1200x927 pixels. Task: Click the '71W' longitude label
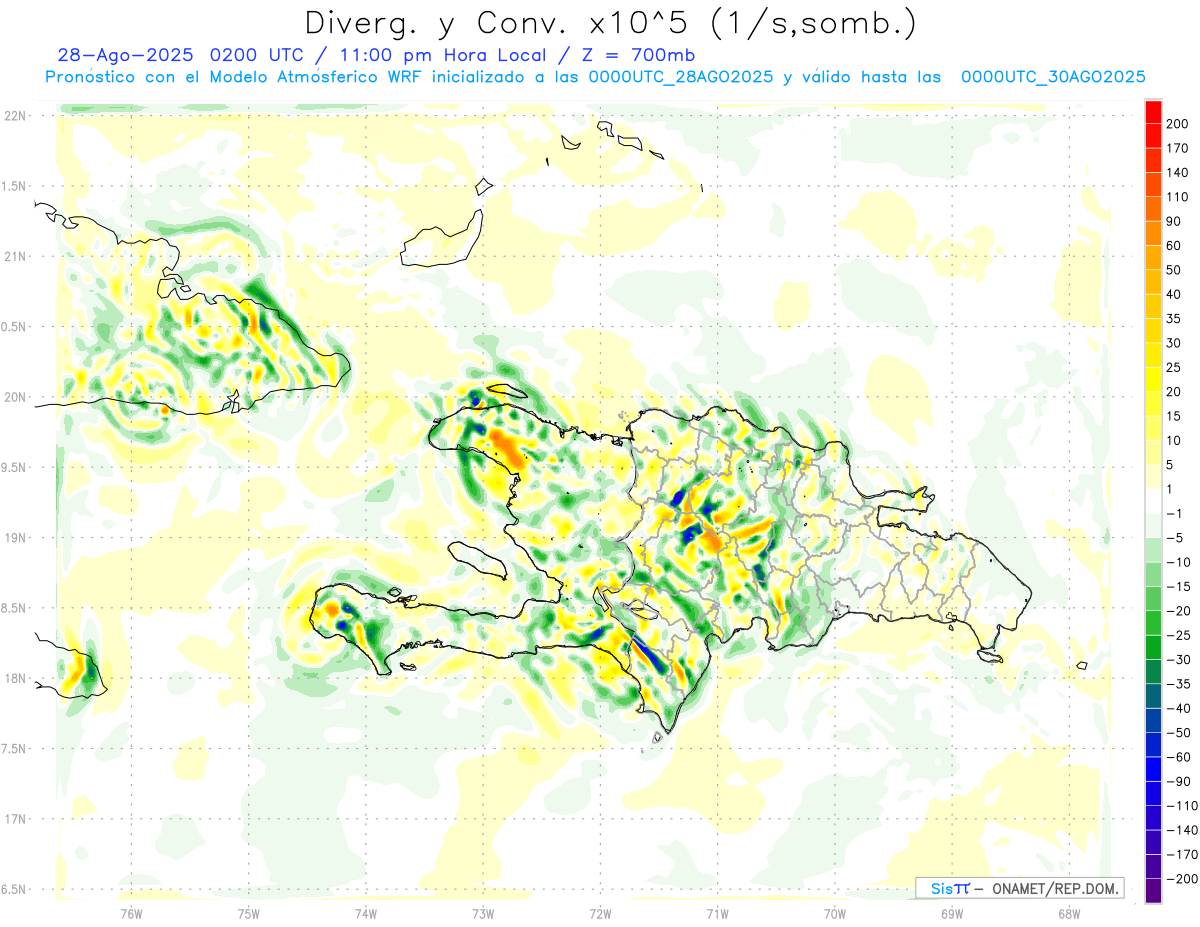(717, 914)
